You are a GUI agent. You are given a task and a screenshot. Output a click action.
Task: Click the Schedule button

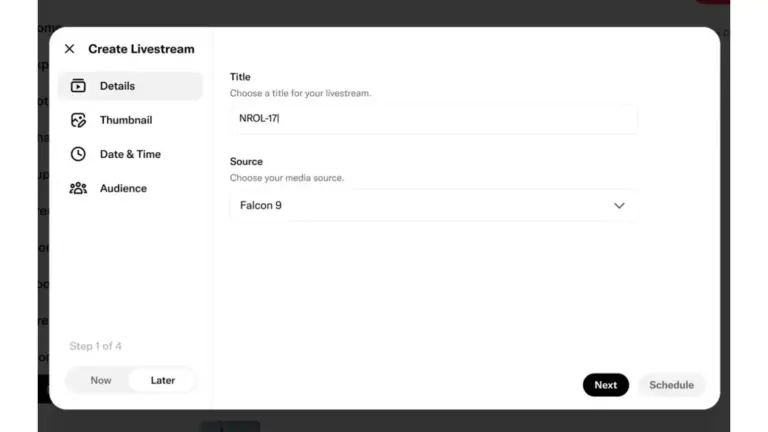tap(671, 385)
